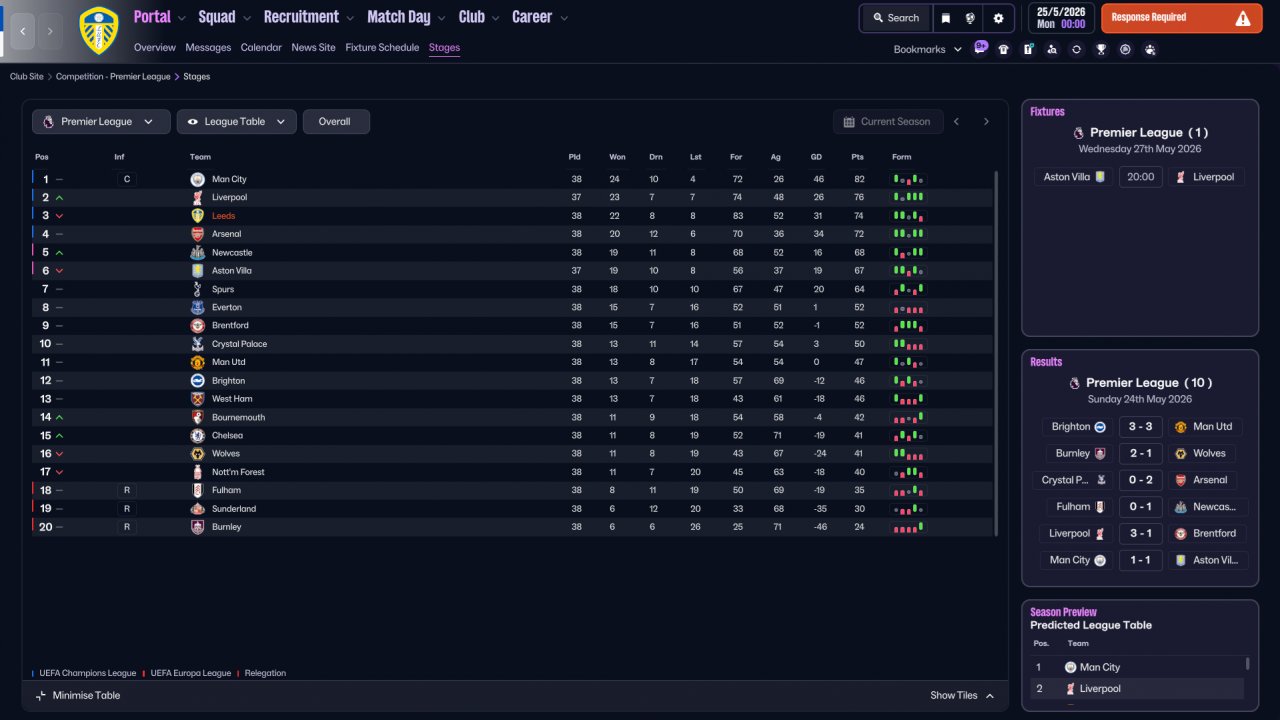1280x720 pixels.
Task: Switch to the Calendar tab
Action: click(x=261, y=47)
